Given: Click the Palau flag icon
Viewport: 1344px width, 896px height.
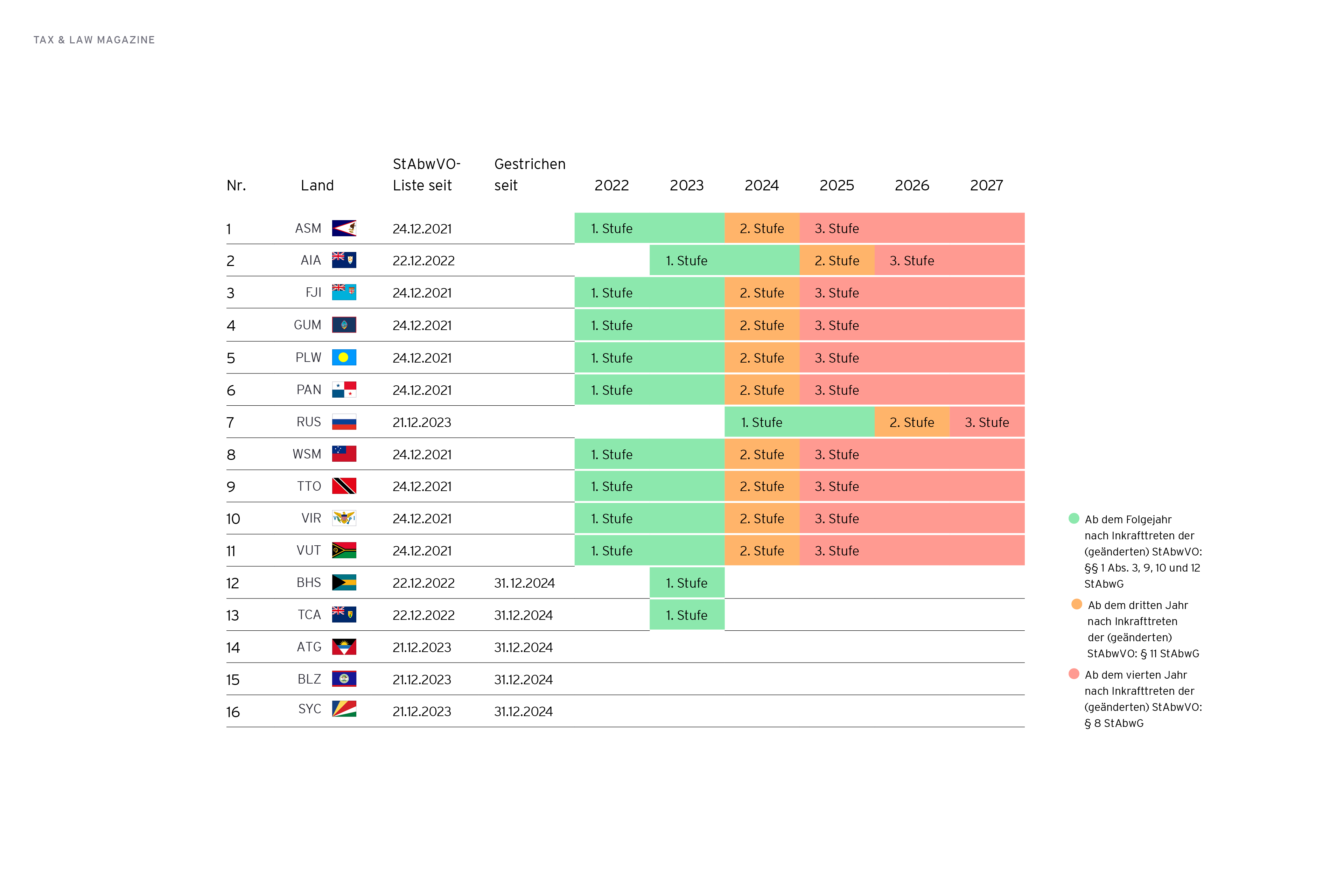Looking at the screenshot, I should point(344,357).
